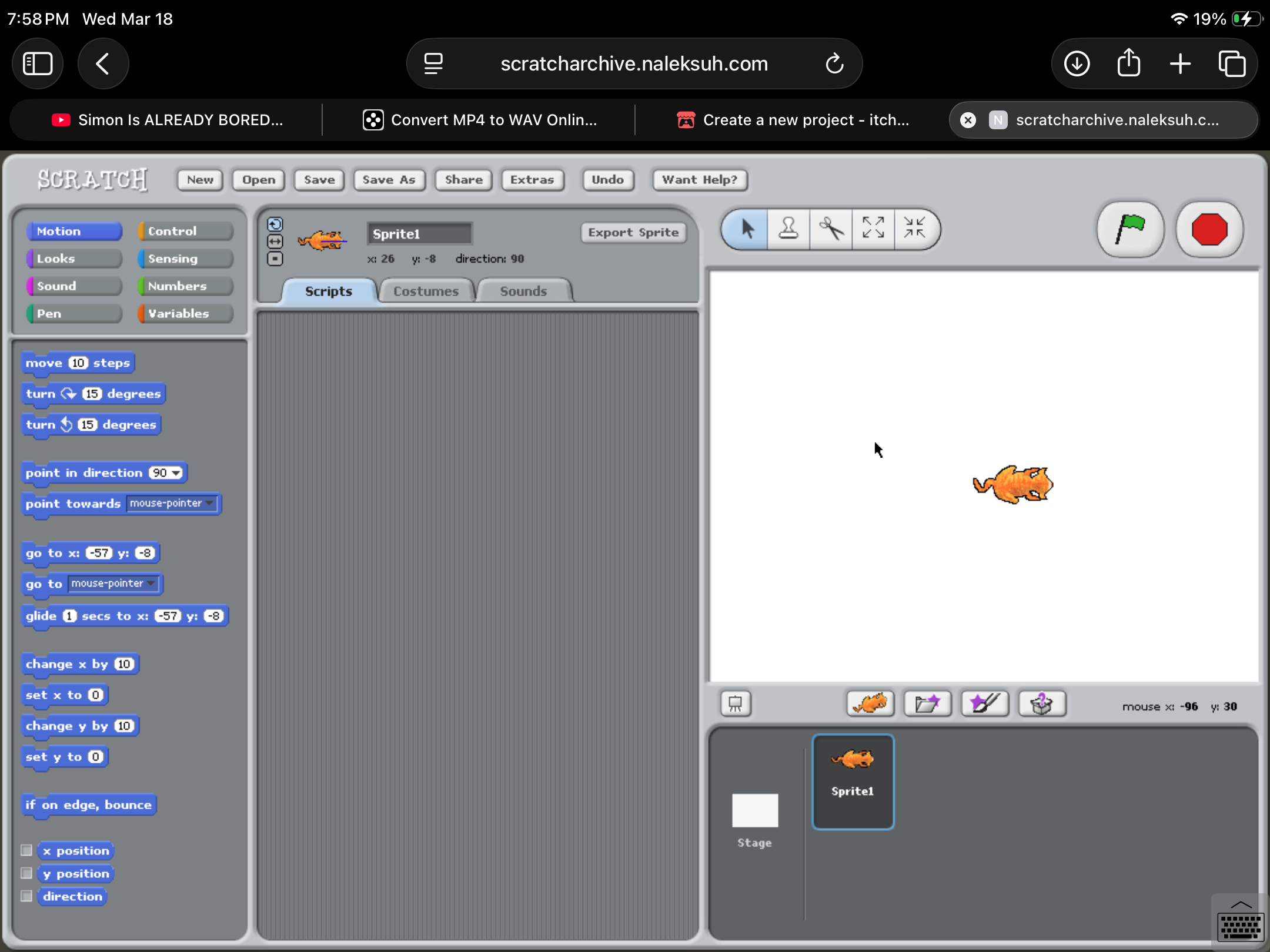The image size is (1270, 952).
Task: Expand the point towards mouse-pointer dropdown
Action: [209, 504]
